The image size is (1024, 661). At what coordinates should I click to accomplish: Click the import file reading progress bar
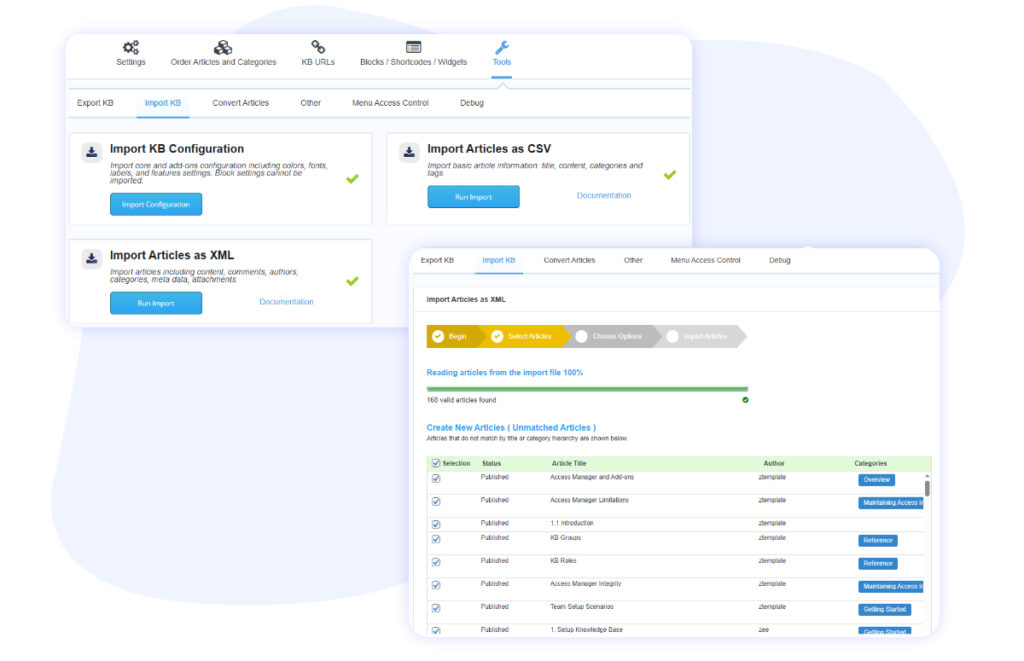587,388
